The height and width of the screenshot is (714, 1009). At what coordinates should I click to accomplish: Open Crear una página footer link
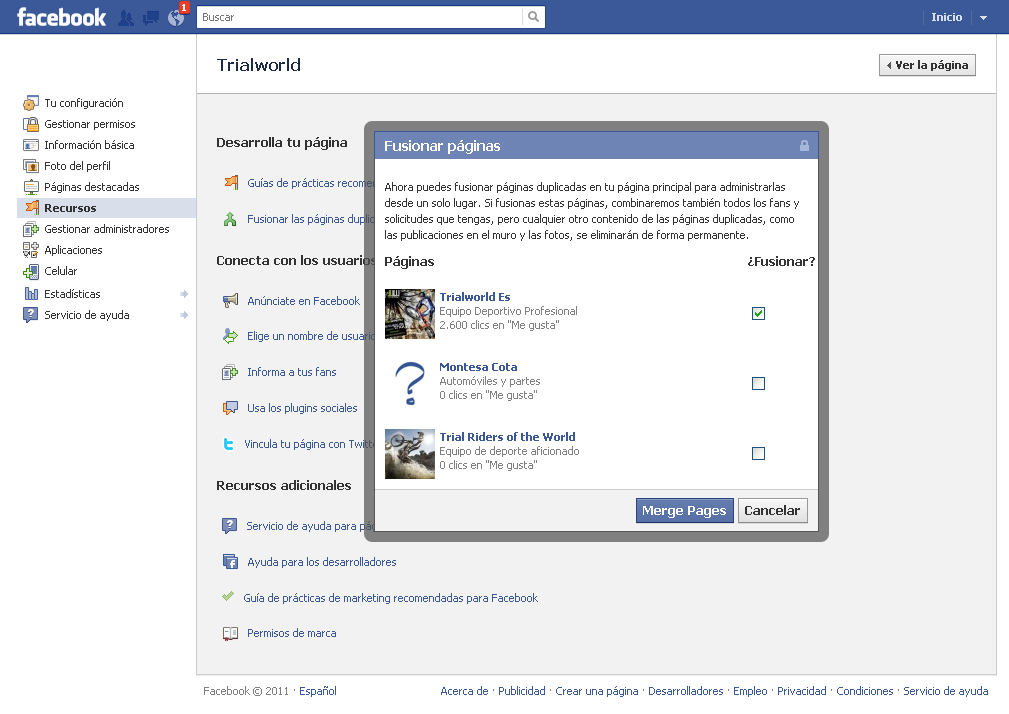click(597, 691)
